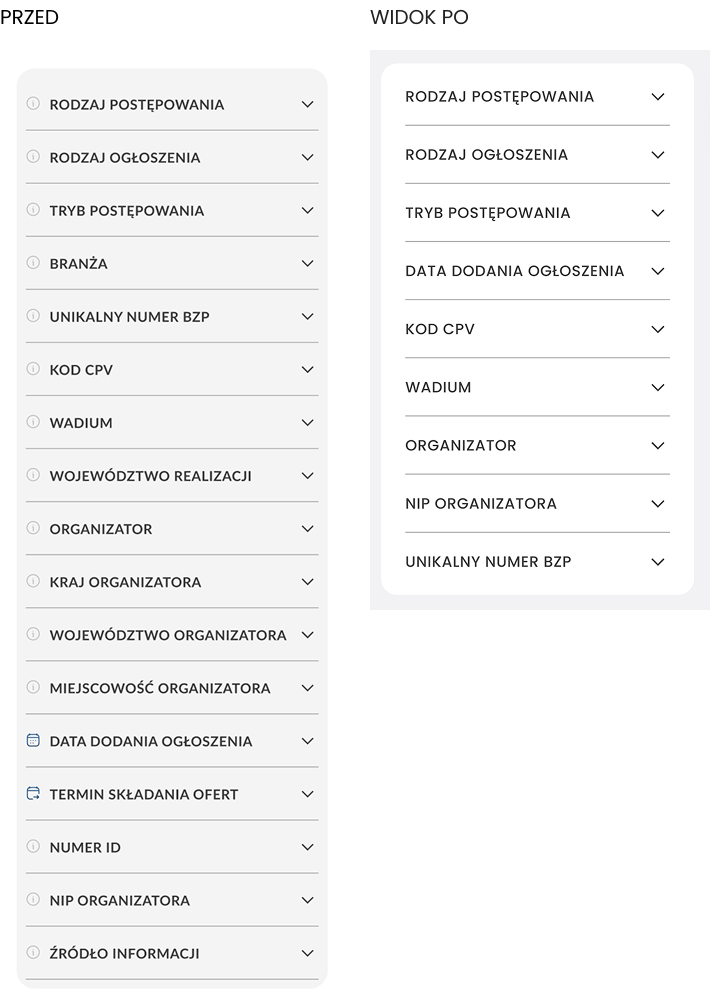Click the calendar icon beside DATA DODANIA OGŁOSZENIA

(x=33, y=740)
